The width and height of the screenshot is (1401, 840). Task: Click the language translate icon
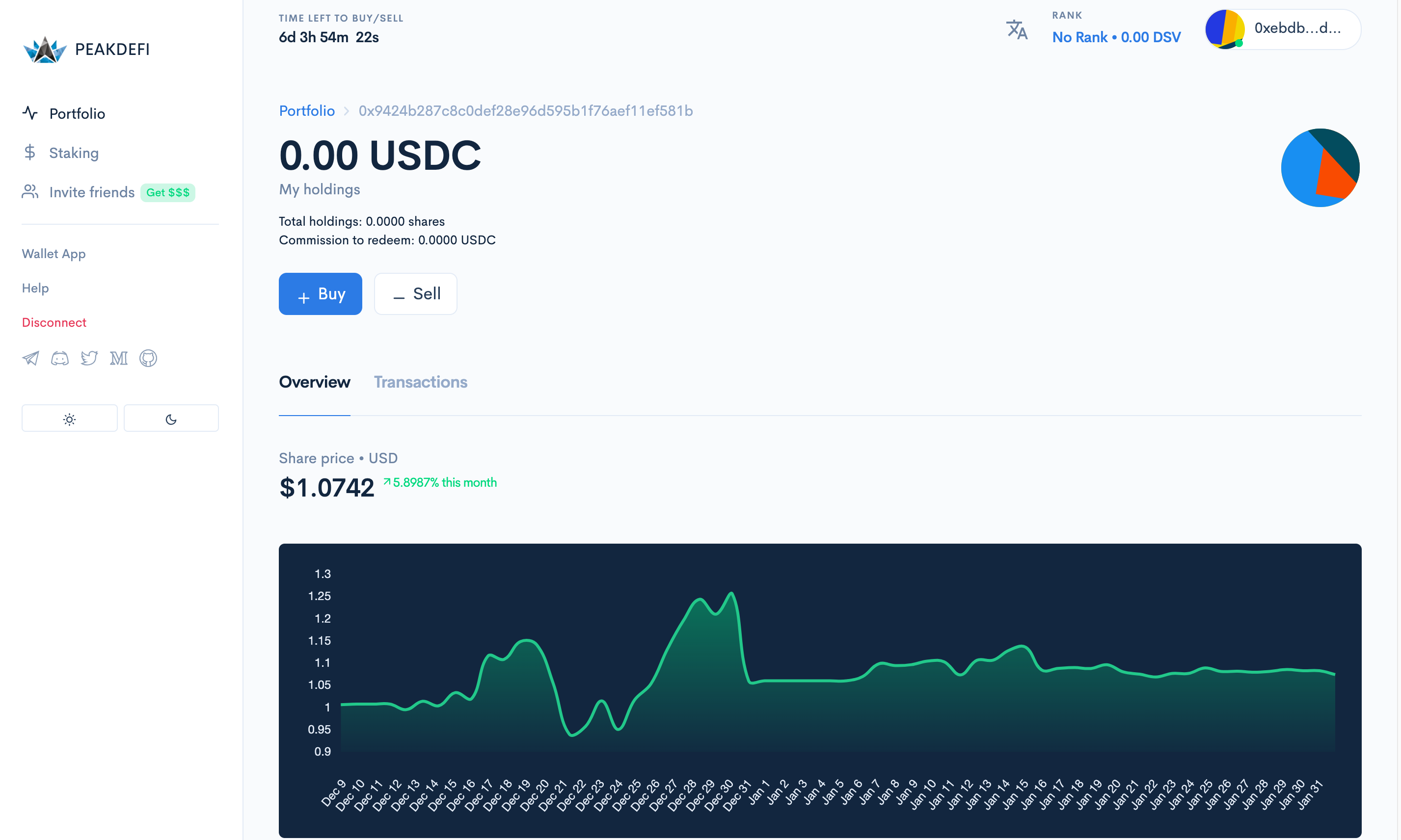tap(1017, 30)
